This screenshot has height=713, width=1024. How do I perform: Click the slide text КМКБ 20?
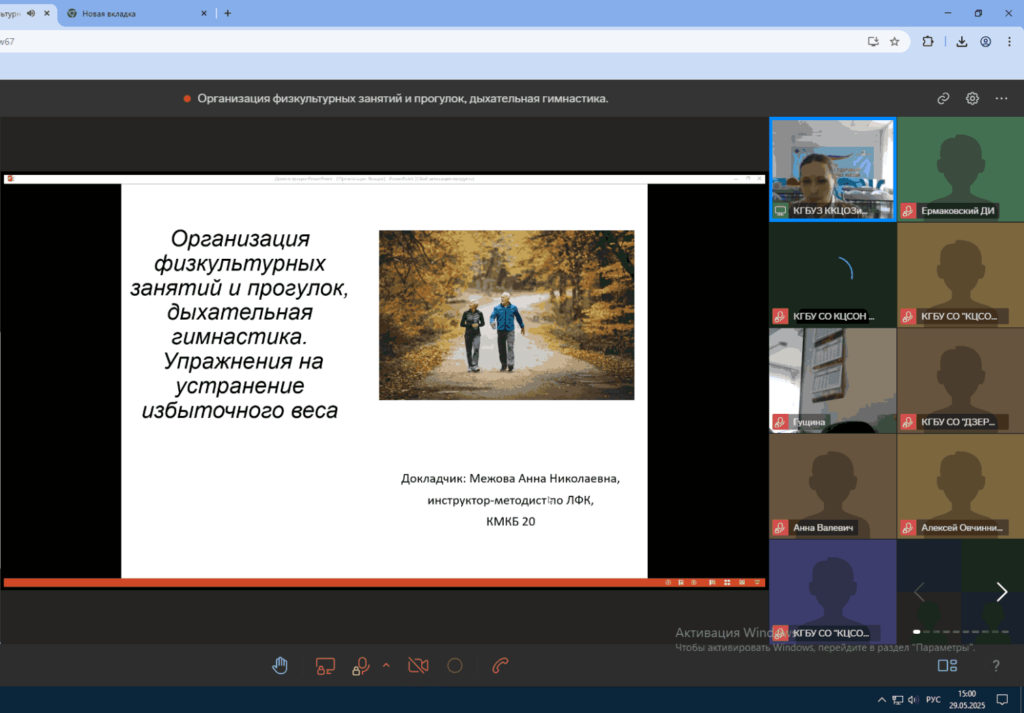pyautogui.click(x=511, y=522)
